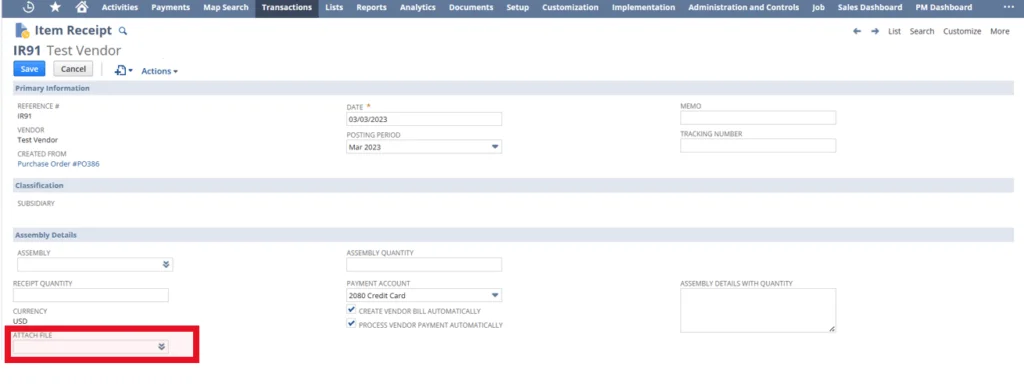Click into the Tracking Number field
Screen dimensions: 1024x392
coord(758,146)
